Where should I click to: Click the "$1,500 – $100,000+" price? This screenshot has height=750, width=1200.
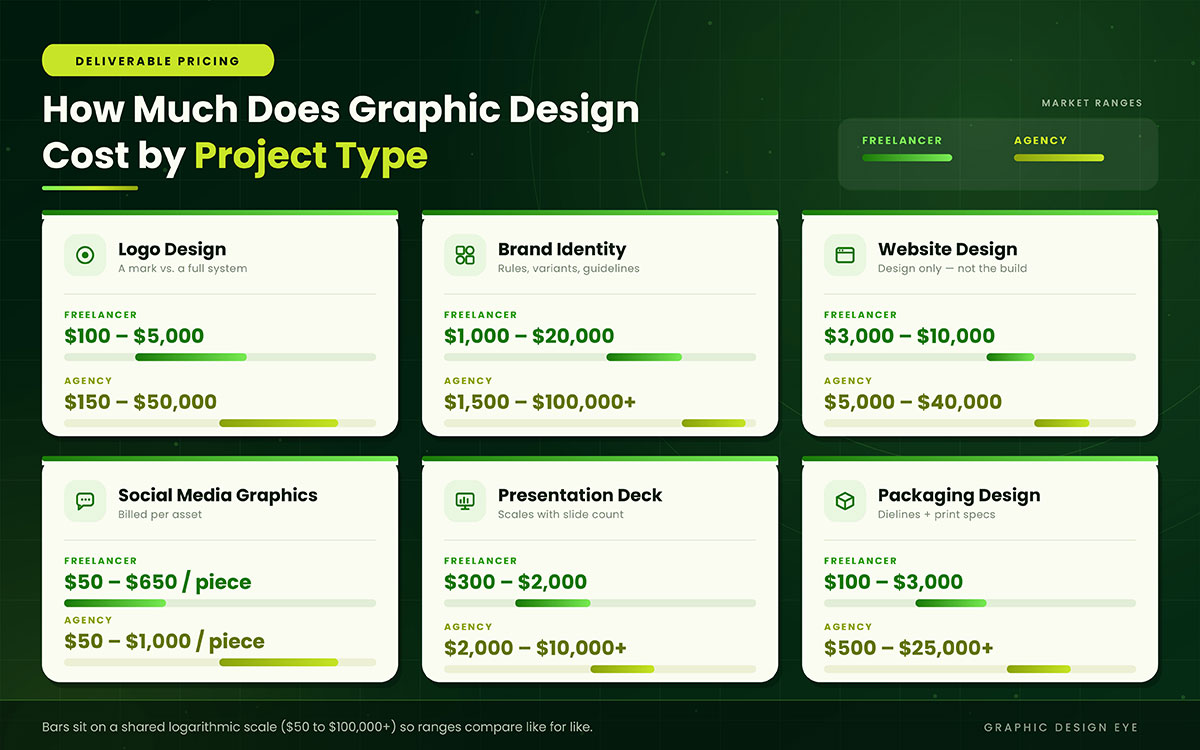click(540, 402)
